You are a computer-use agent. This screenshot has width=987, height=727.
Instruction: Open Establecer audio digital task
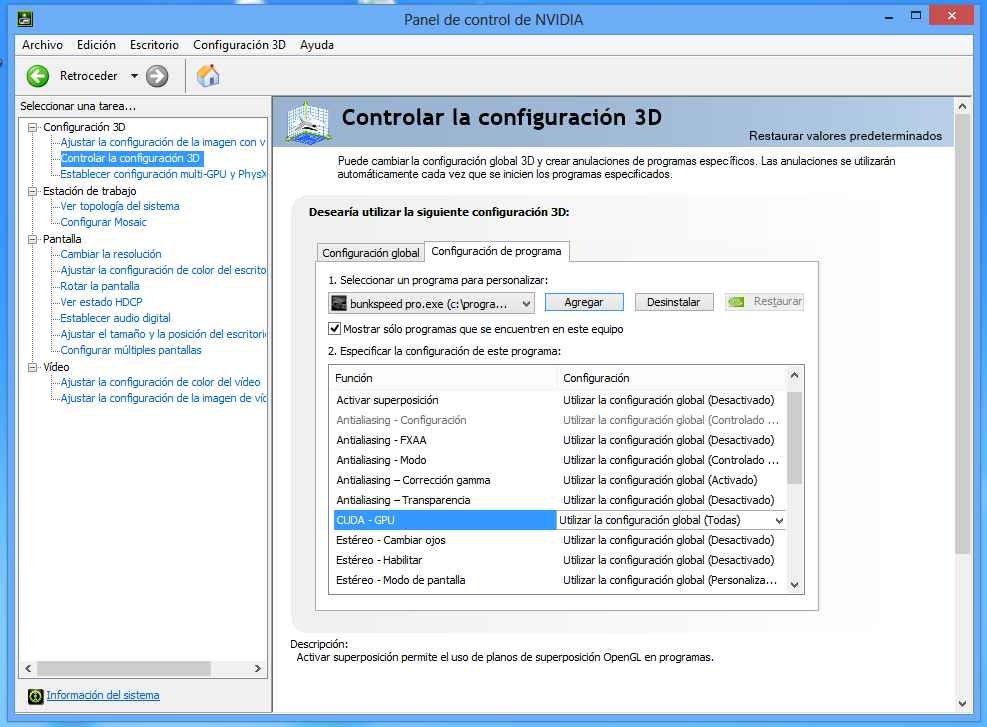coord(115,318)
